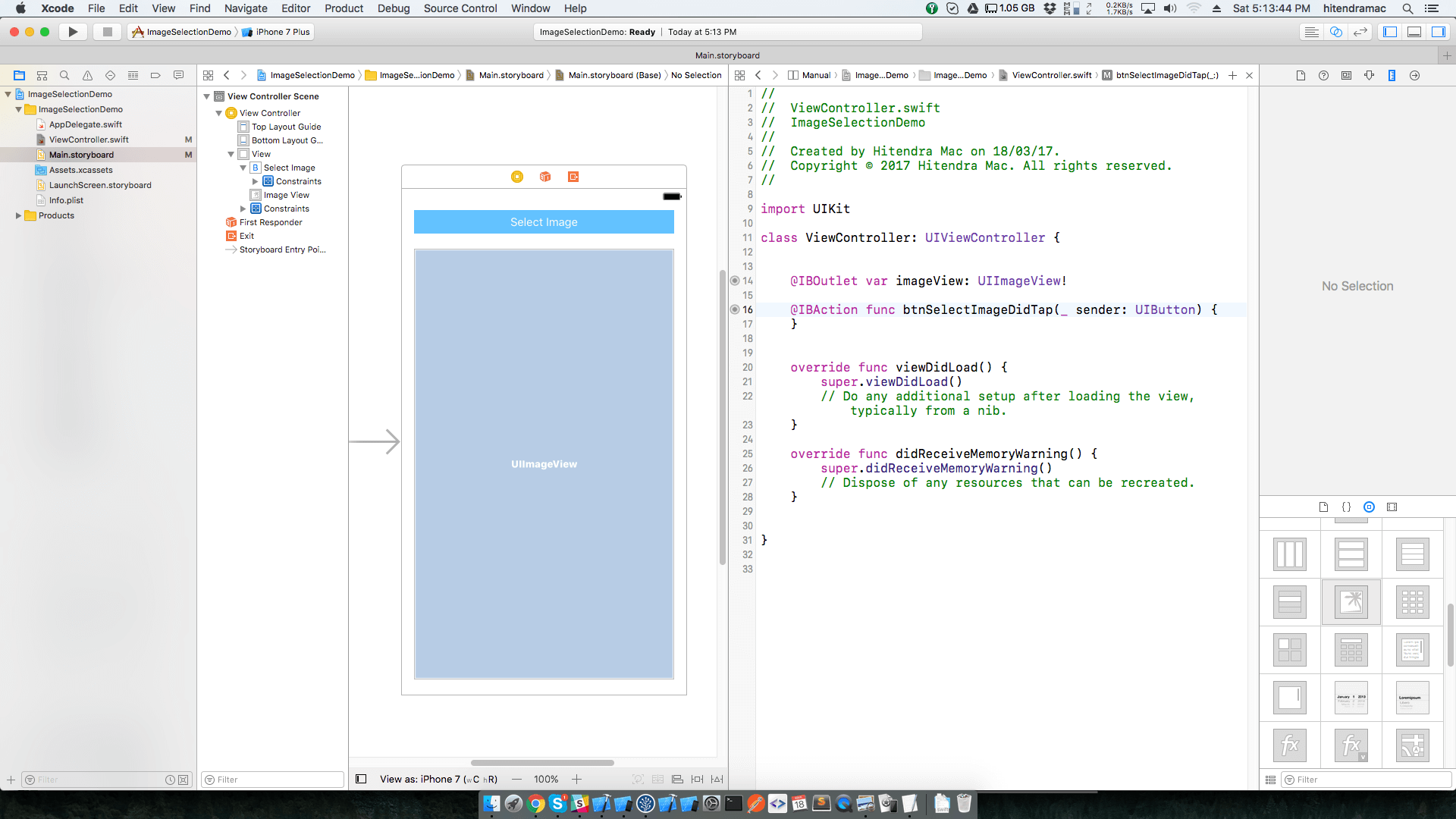The image size is (1456, 819).
Task: Click the Stop button in toolbar
Action: click(107, 32)
